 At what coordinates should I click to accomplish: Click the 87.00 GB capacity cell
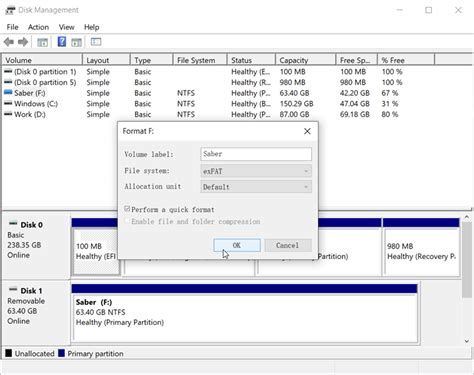coord(294,114)
